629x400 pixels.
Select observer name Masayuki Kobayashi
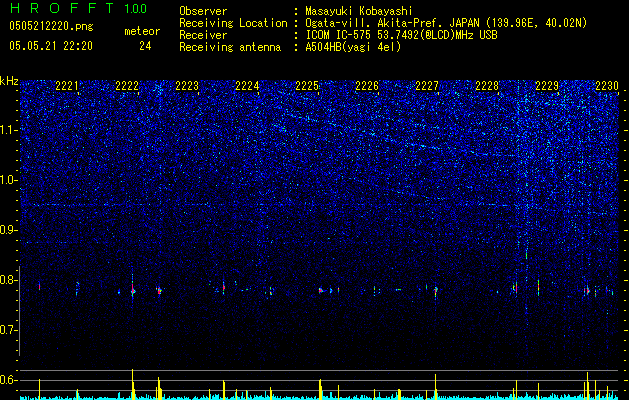click(359, 11)
